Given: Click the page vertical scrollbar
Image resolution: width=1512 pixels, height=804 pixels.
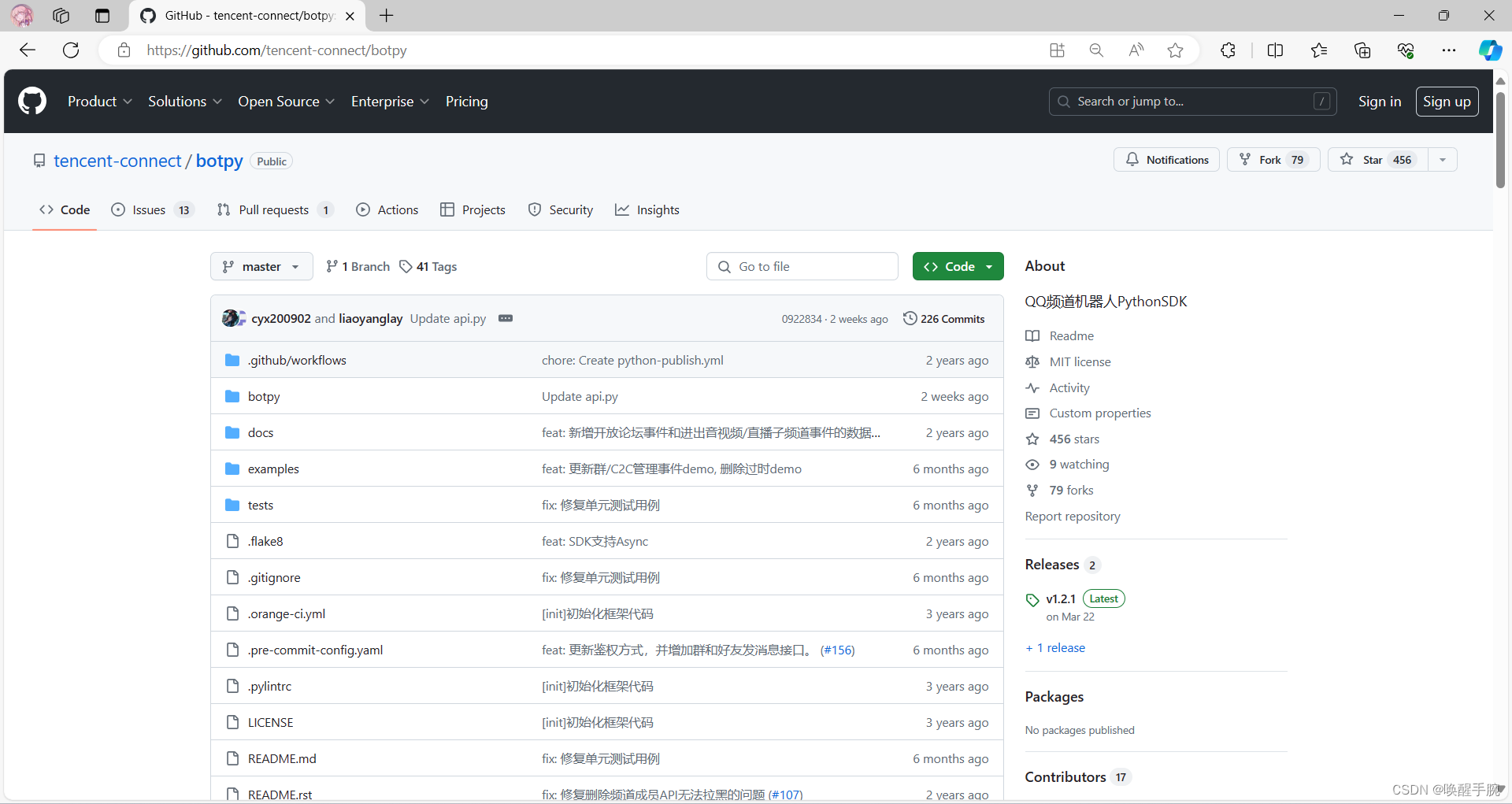Looking at the screenshot, I should coord(1500,140).
